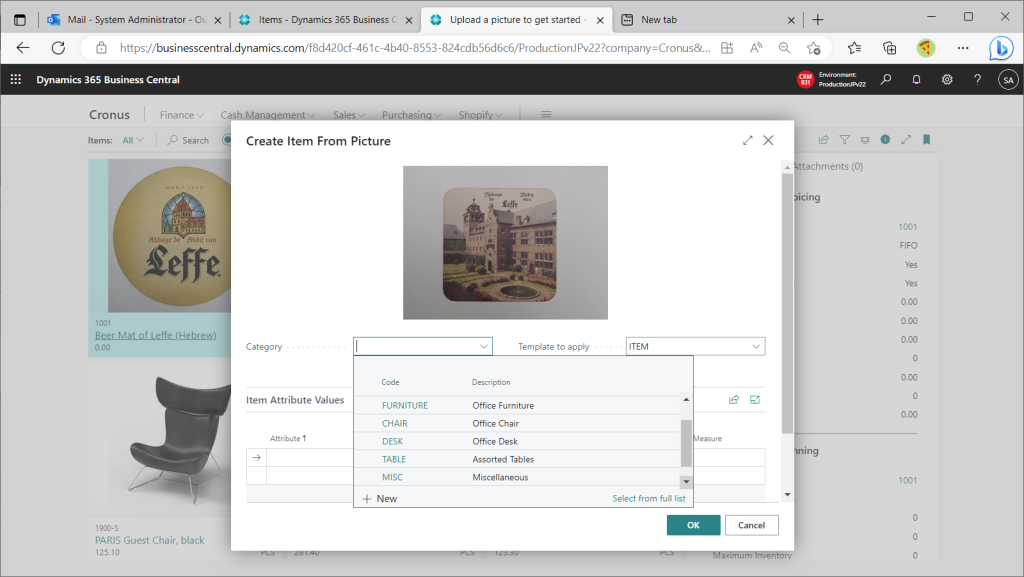Viewport: 1024px width, 577px height.
Task: Click the browser back arrow
Action: pos(23,48)
